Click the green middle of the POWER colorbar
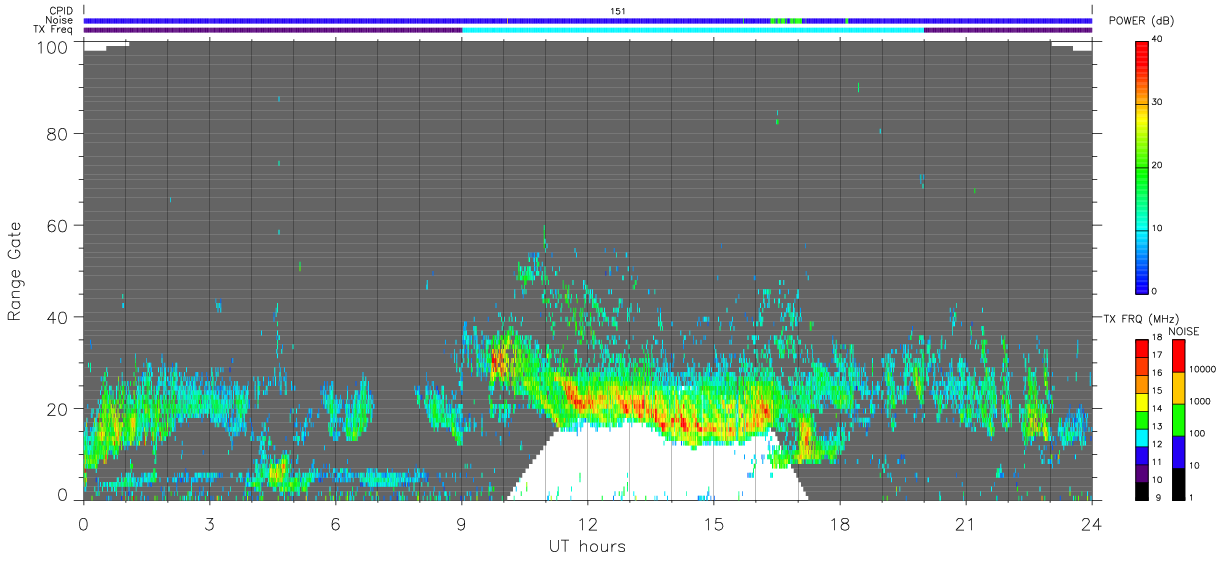1228x567 pixels. click(1142, 170)
